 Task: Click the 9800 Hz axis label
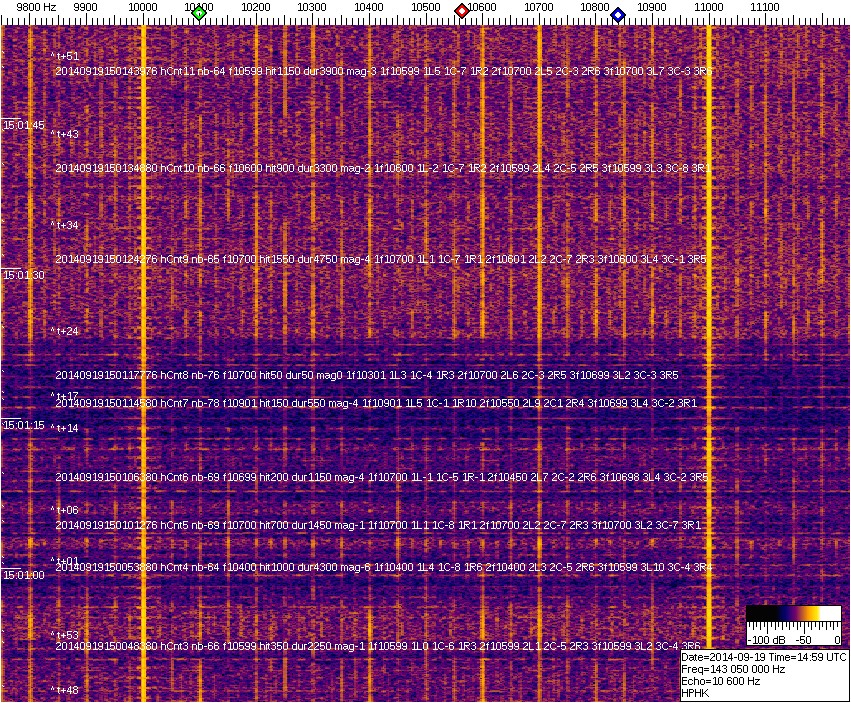36,7
